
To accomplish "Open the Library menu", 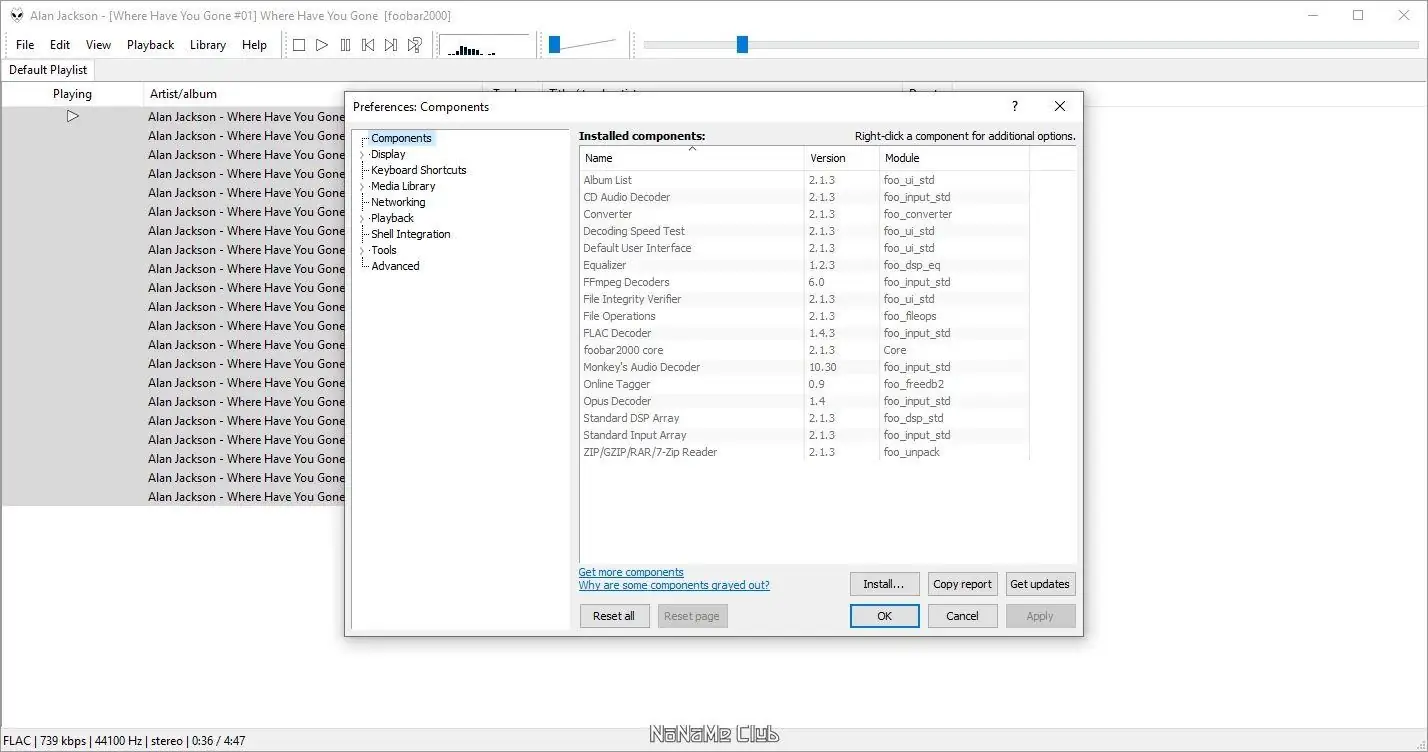I will tap(207, 45).
